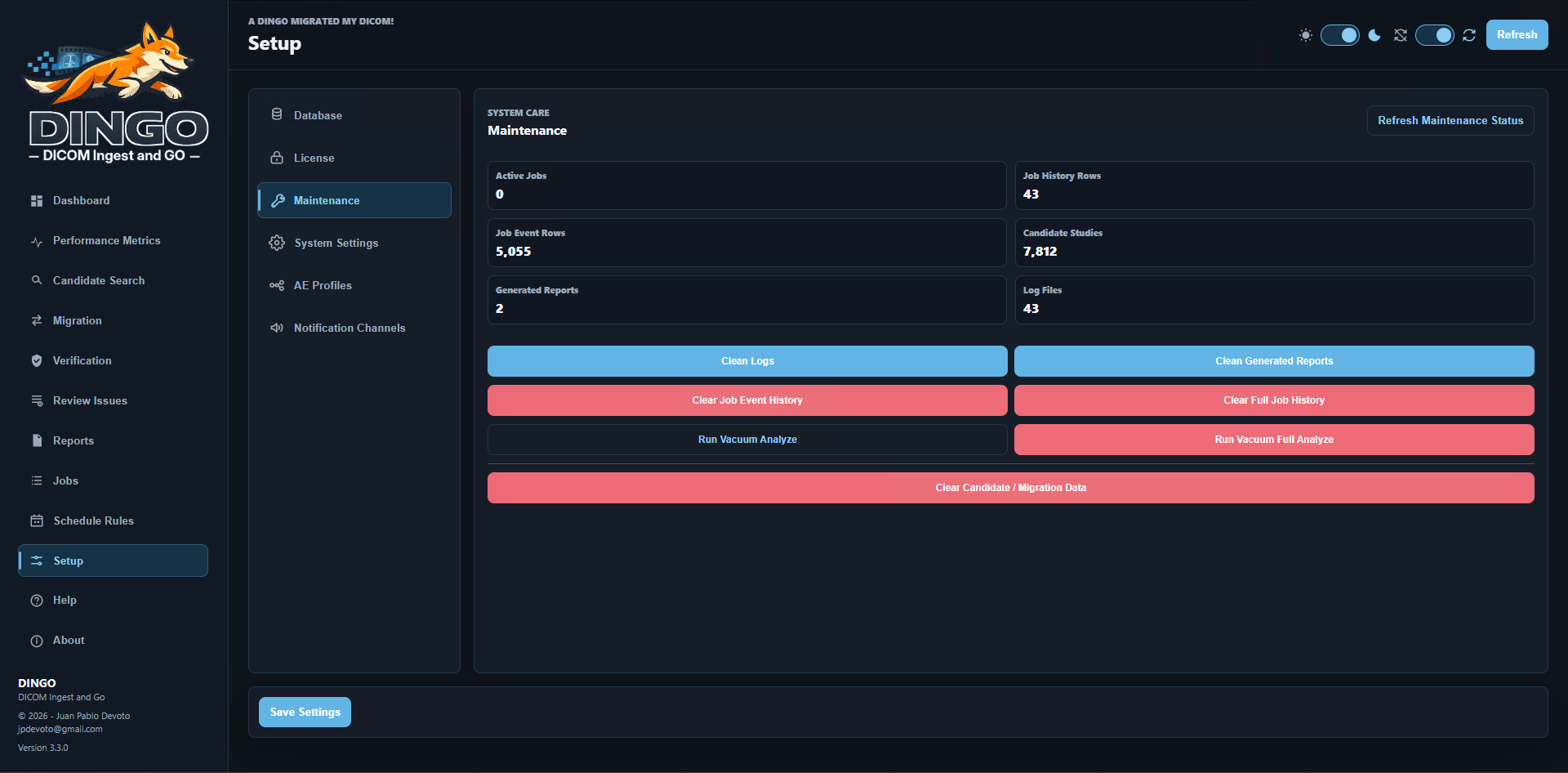Click the Job Event Rows card
This screenshot has width=1568, height=773.
pos(747,243)
